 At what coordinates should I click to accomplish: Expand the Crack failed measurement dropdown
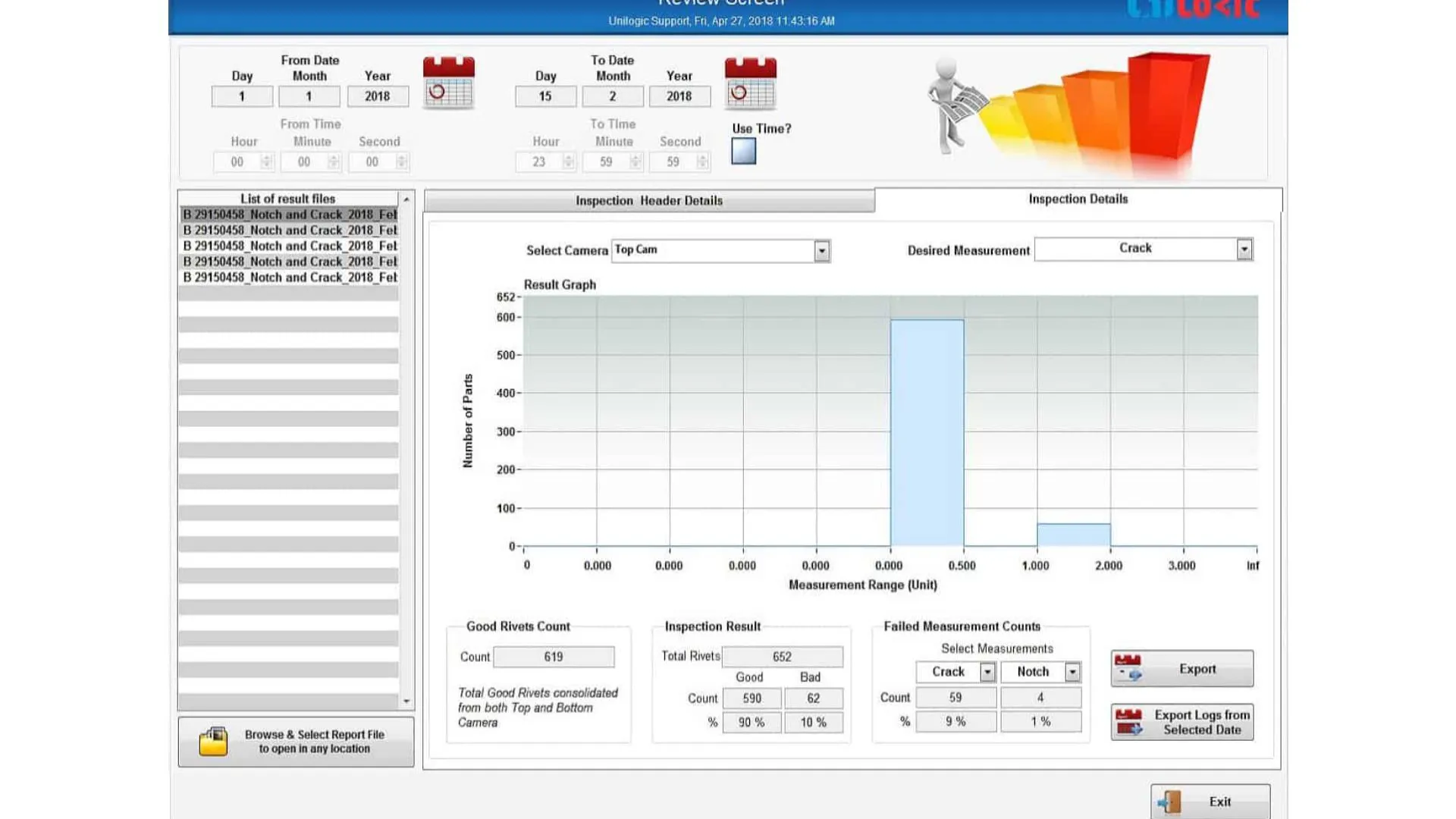[987, 672]
